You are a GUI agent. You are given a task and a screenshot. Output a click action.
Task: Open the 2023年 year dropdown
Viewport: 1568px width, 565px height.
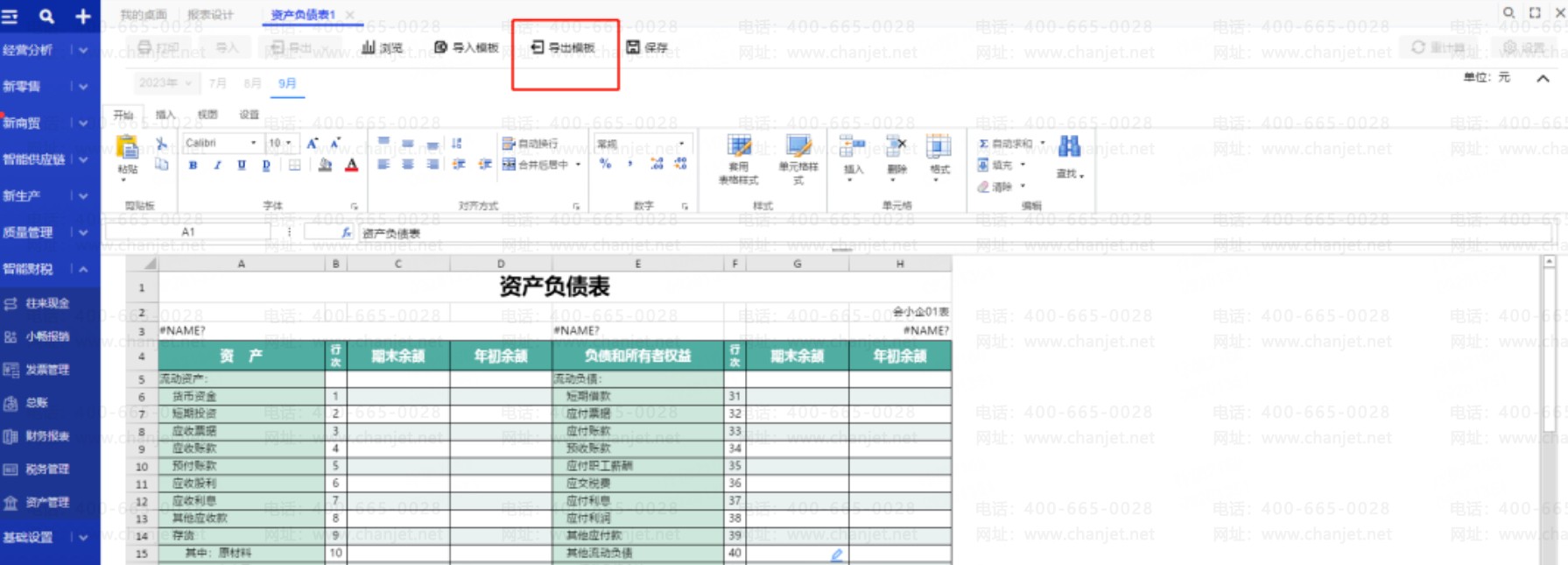click(x=165, y=83)
